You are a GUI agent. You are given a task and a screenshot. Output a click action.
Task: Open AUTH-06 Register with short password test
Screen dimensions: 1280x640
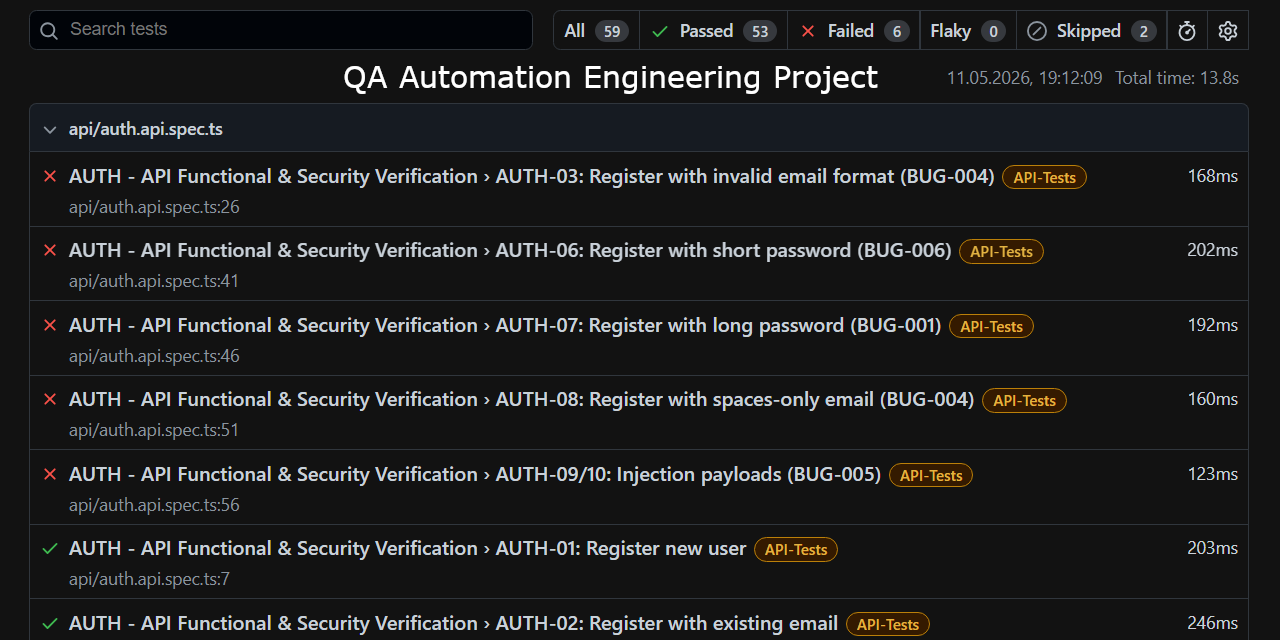[510, 251]
